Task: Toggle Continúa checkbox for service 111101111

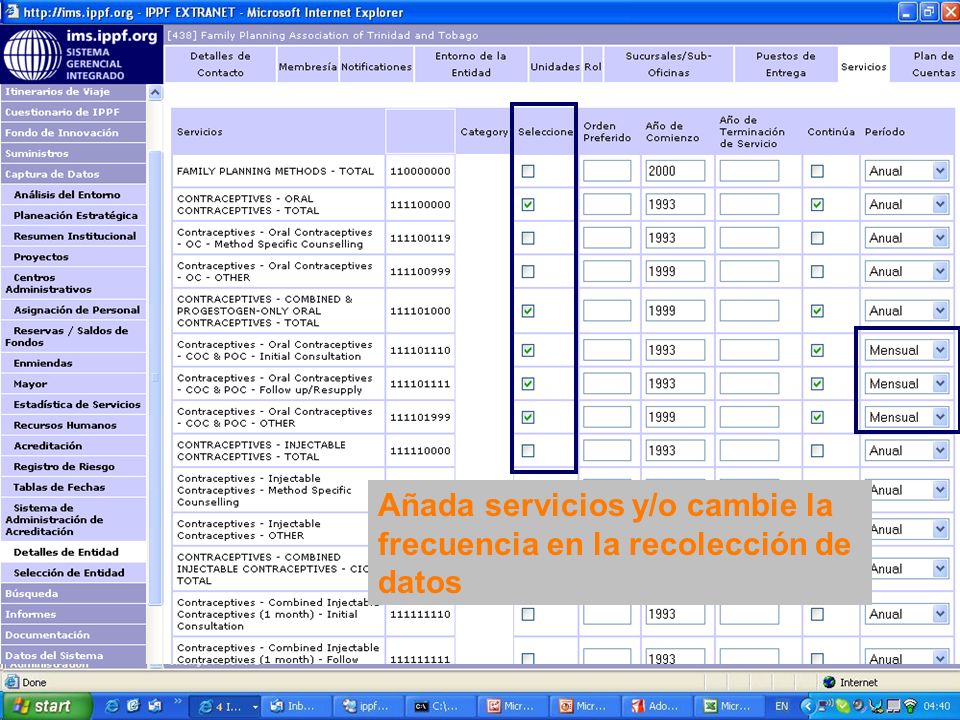Action: [817, 384]
